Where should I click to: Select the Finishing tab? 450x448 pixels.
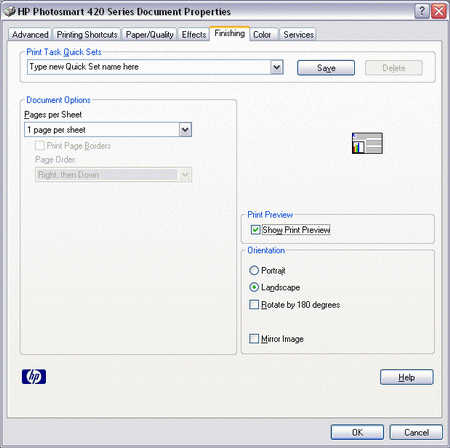coord(229,33)
